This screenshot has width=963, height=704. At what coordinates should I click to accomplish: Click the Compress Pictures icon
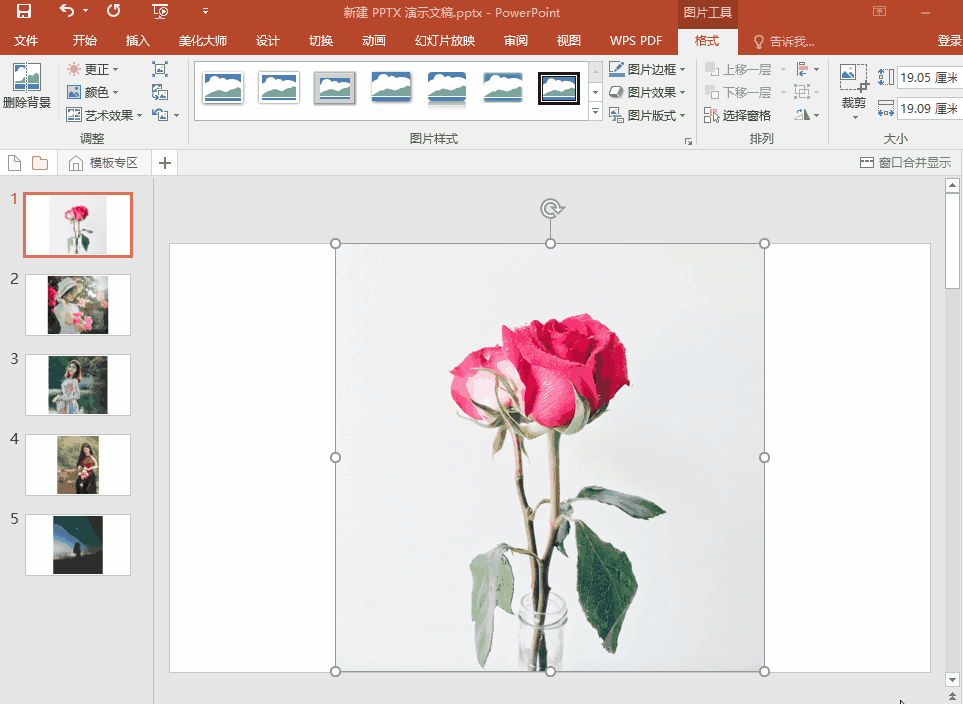pos(160,69)
